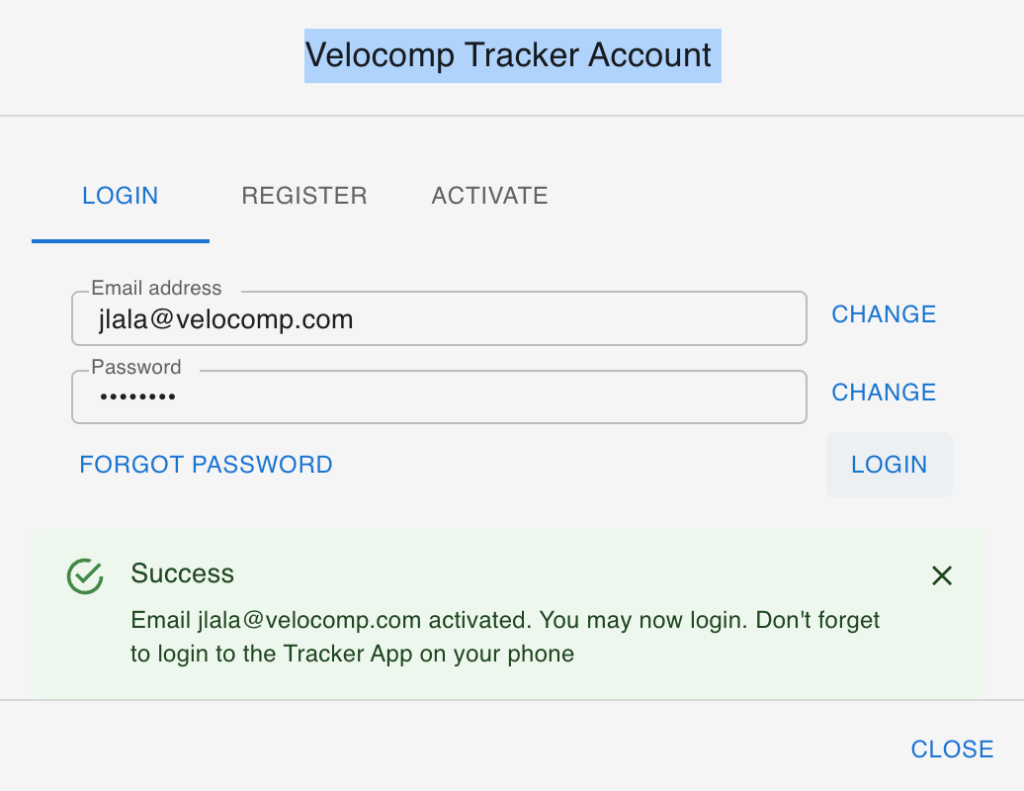Screen dimensions: 1024x791
Task: Click the green Success checkmark icon
Action: pyautogui.click(x=85, y=575)
